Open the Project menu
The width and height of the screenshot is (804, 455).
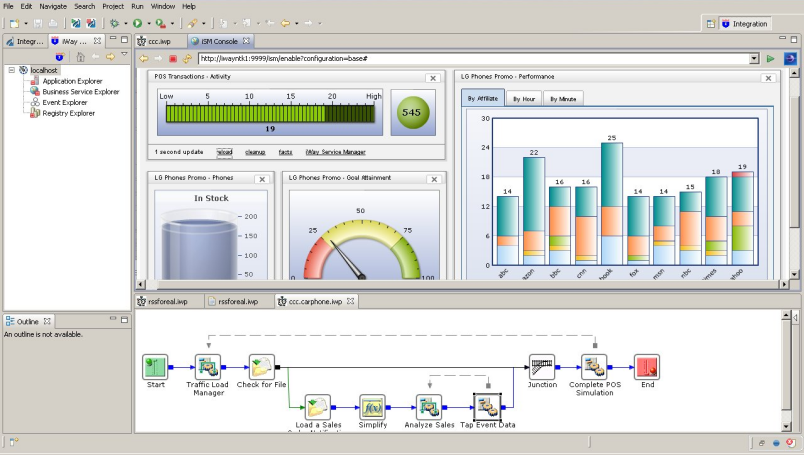pos(112,6)
